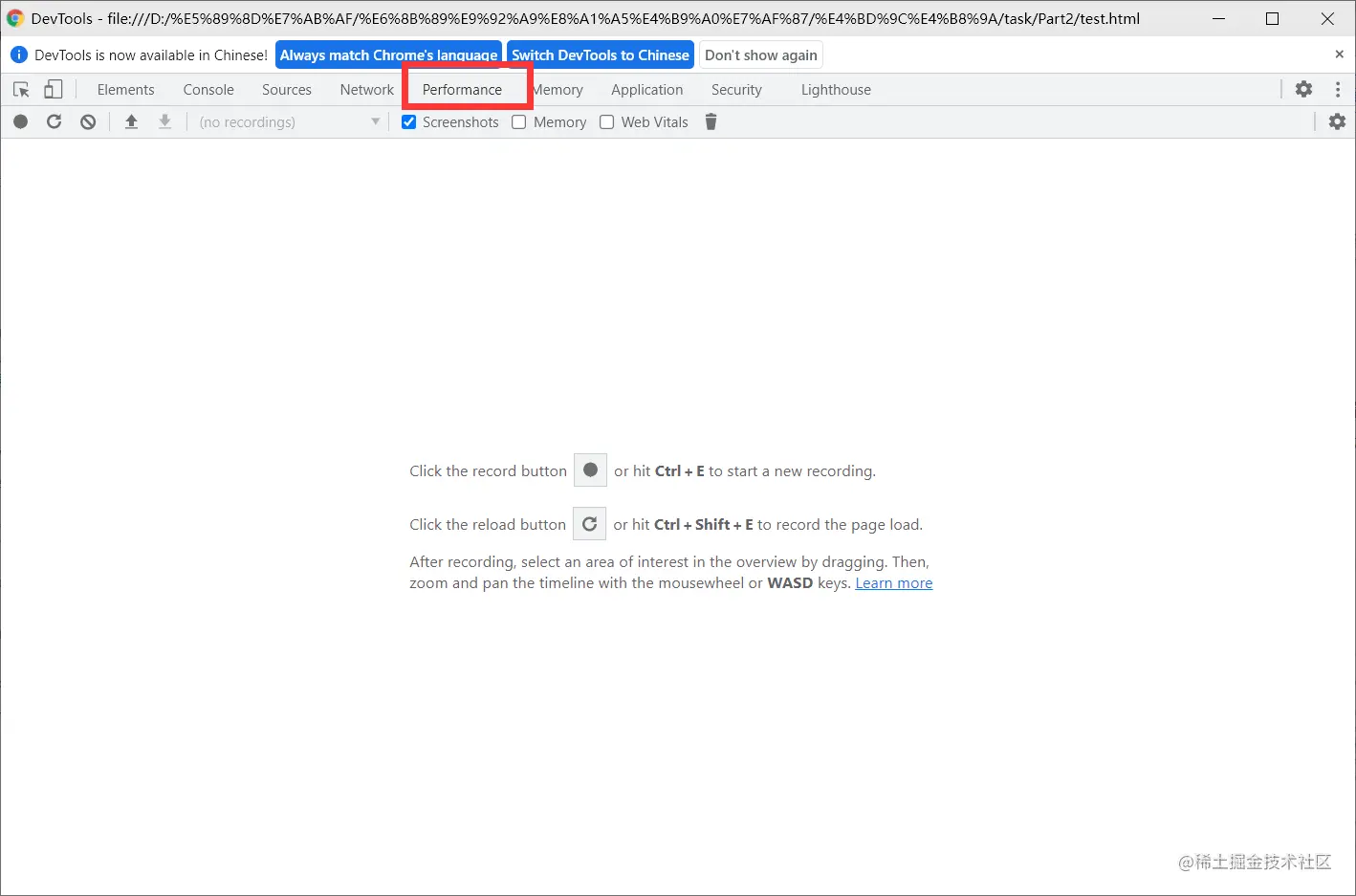Open the (no recordings) dropdown
The width and height of the screenshot is (1356, 896).
(289, 121)
